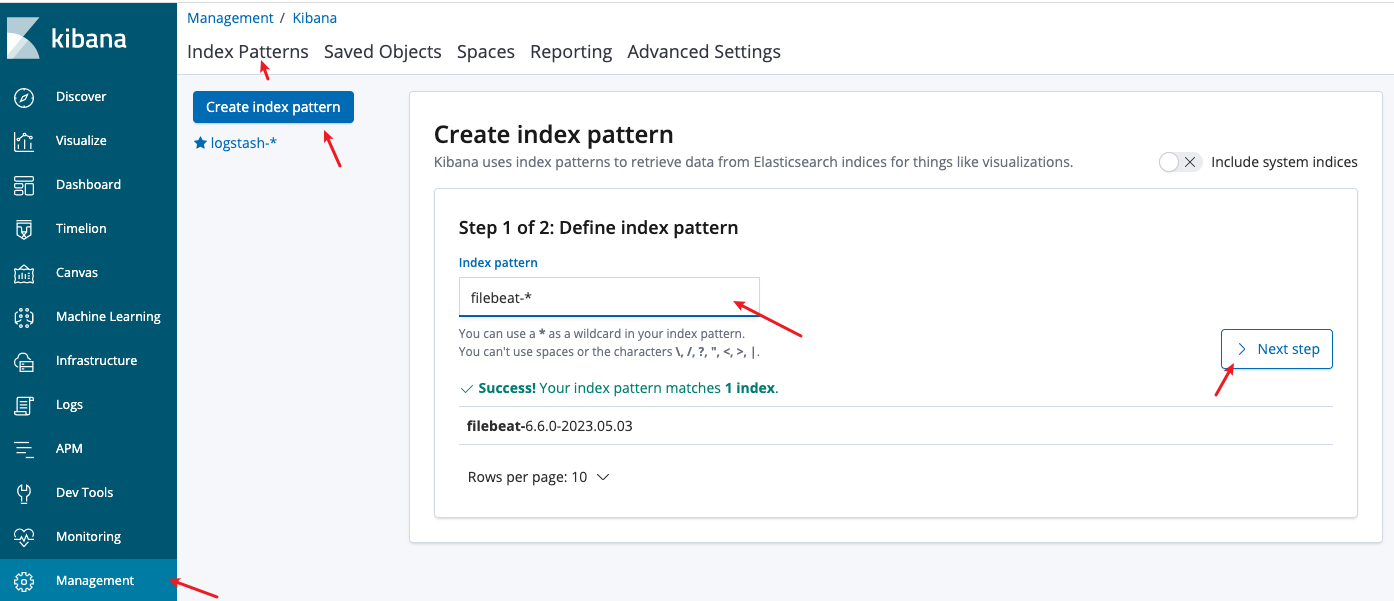Open Machine Learning via its nodes icon
Image resolution: width=1394 pixels, height=601 pixels.
24,317
